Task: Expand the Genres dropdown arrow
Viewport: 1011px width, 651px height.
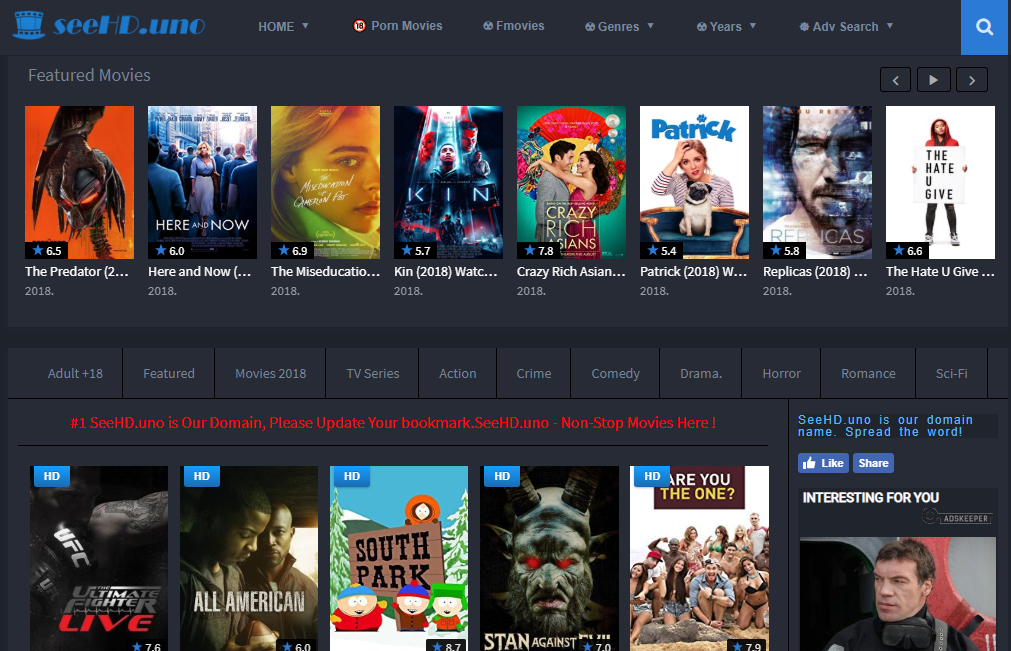Action: [x=651, y=26]
